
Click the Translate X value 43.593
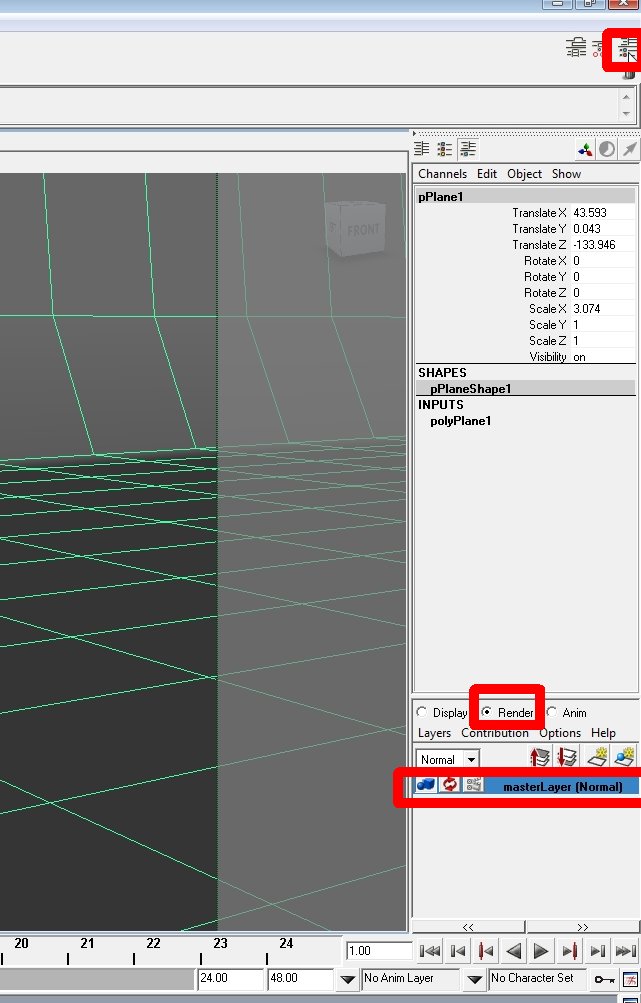[x=603, y=212]
